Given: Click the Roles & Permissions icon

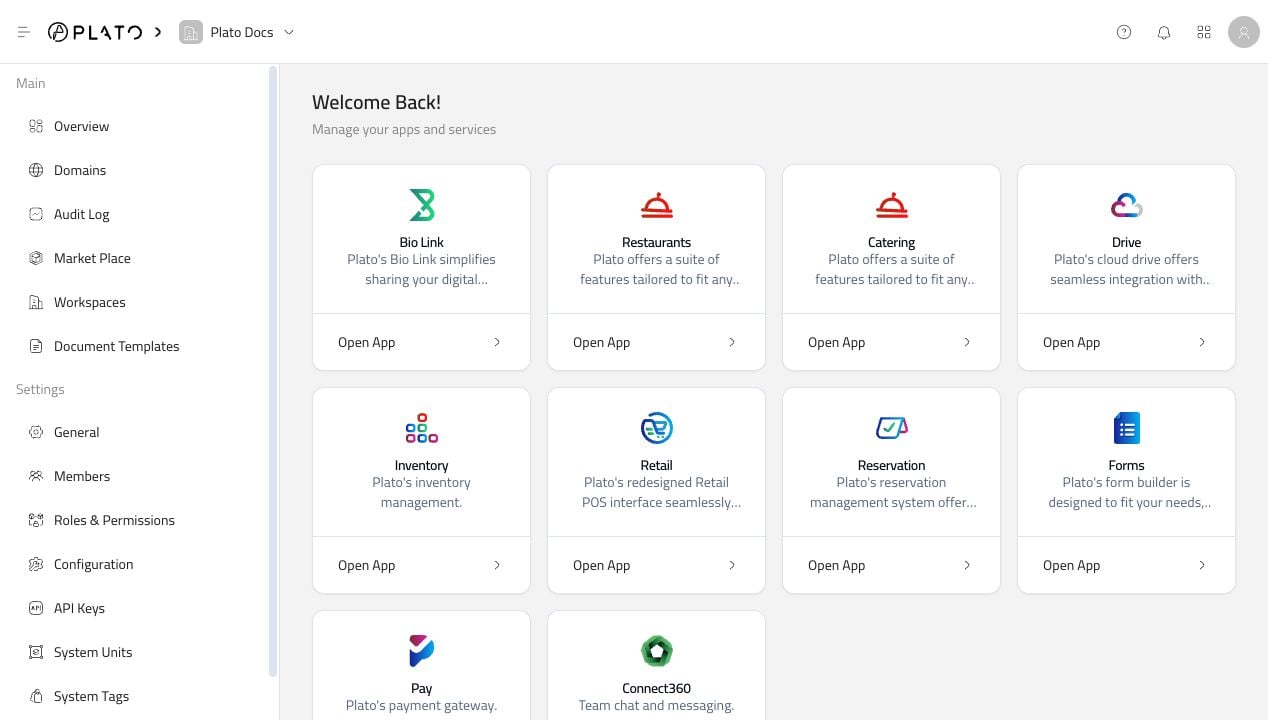Looking at the screenshot, I should (36, 520).
